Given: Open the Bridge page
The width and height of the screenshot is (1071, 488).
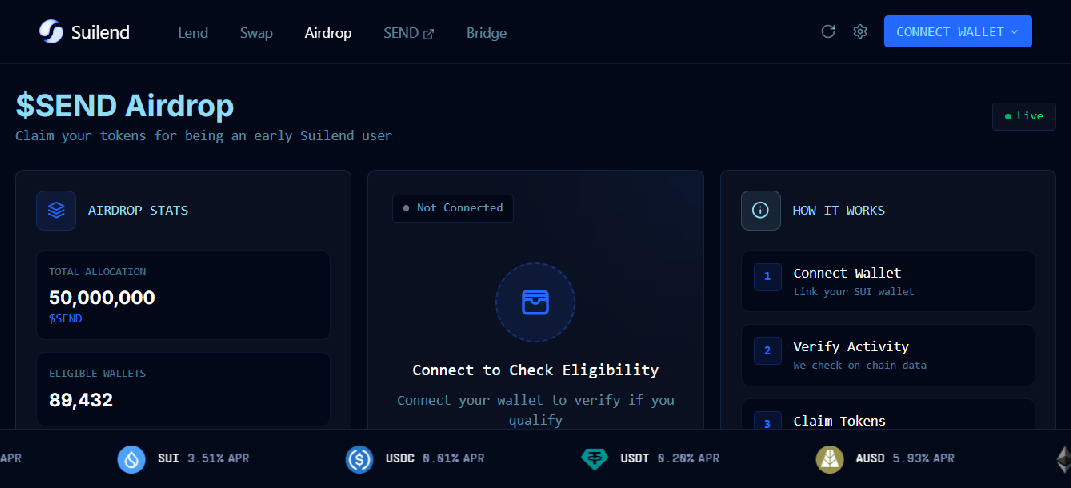Looking at the screenshot, I should click(486, 33).
